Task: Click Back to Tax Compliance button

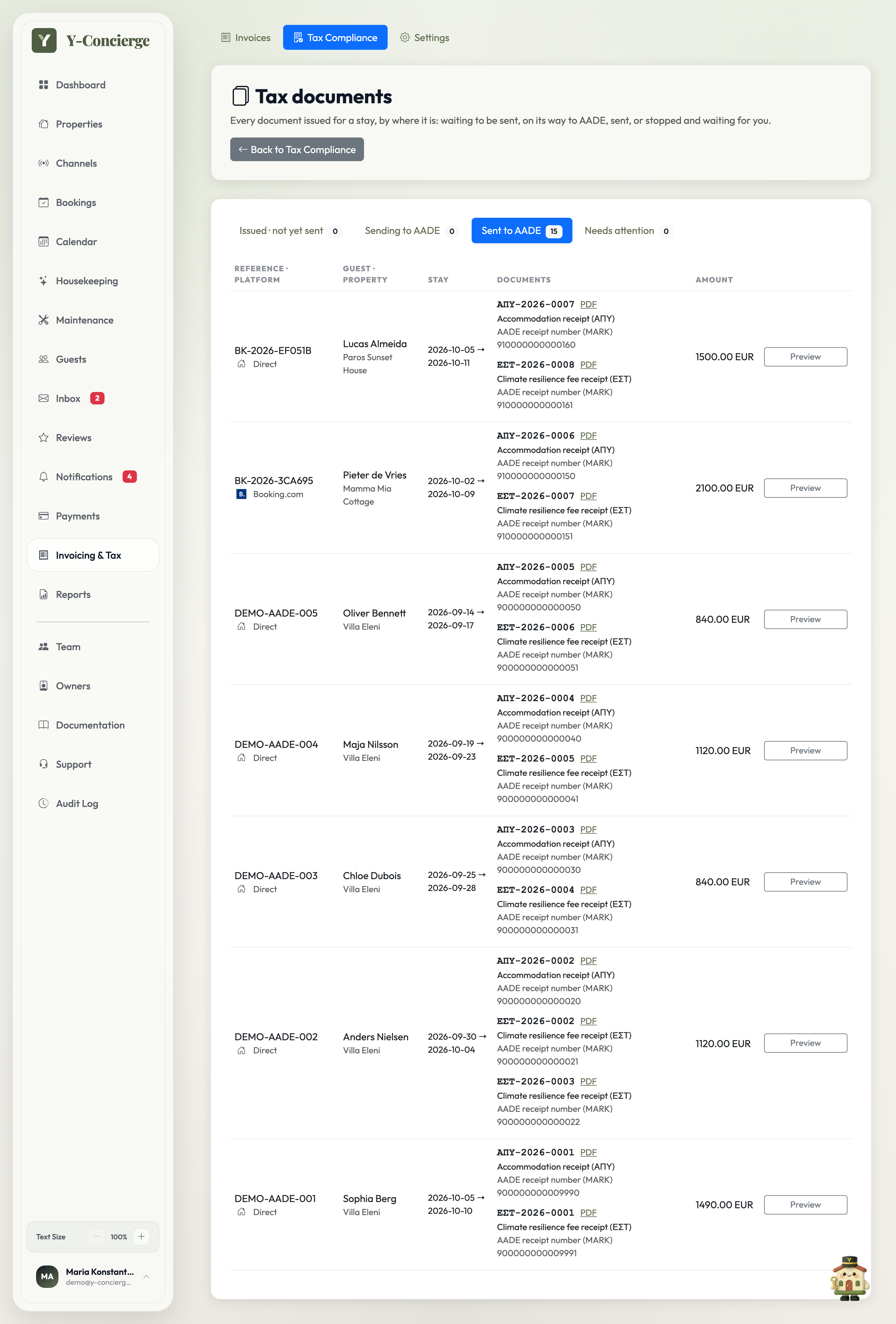Action: [297, 149]
